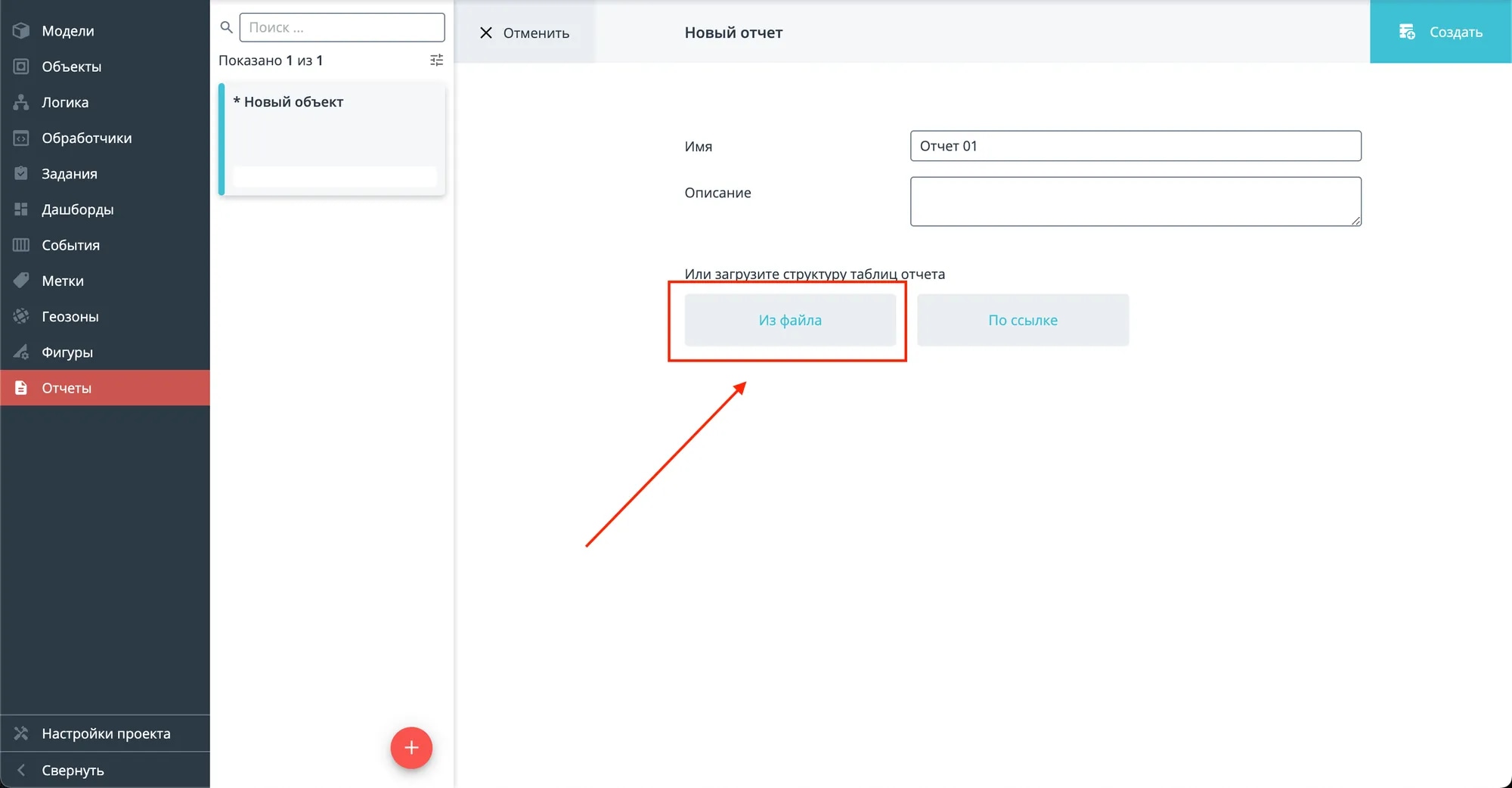Choose the По ссылке button
The height and width of the screenshot is (788, 1512).
point(1022,320)
